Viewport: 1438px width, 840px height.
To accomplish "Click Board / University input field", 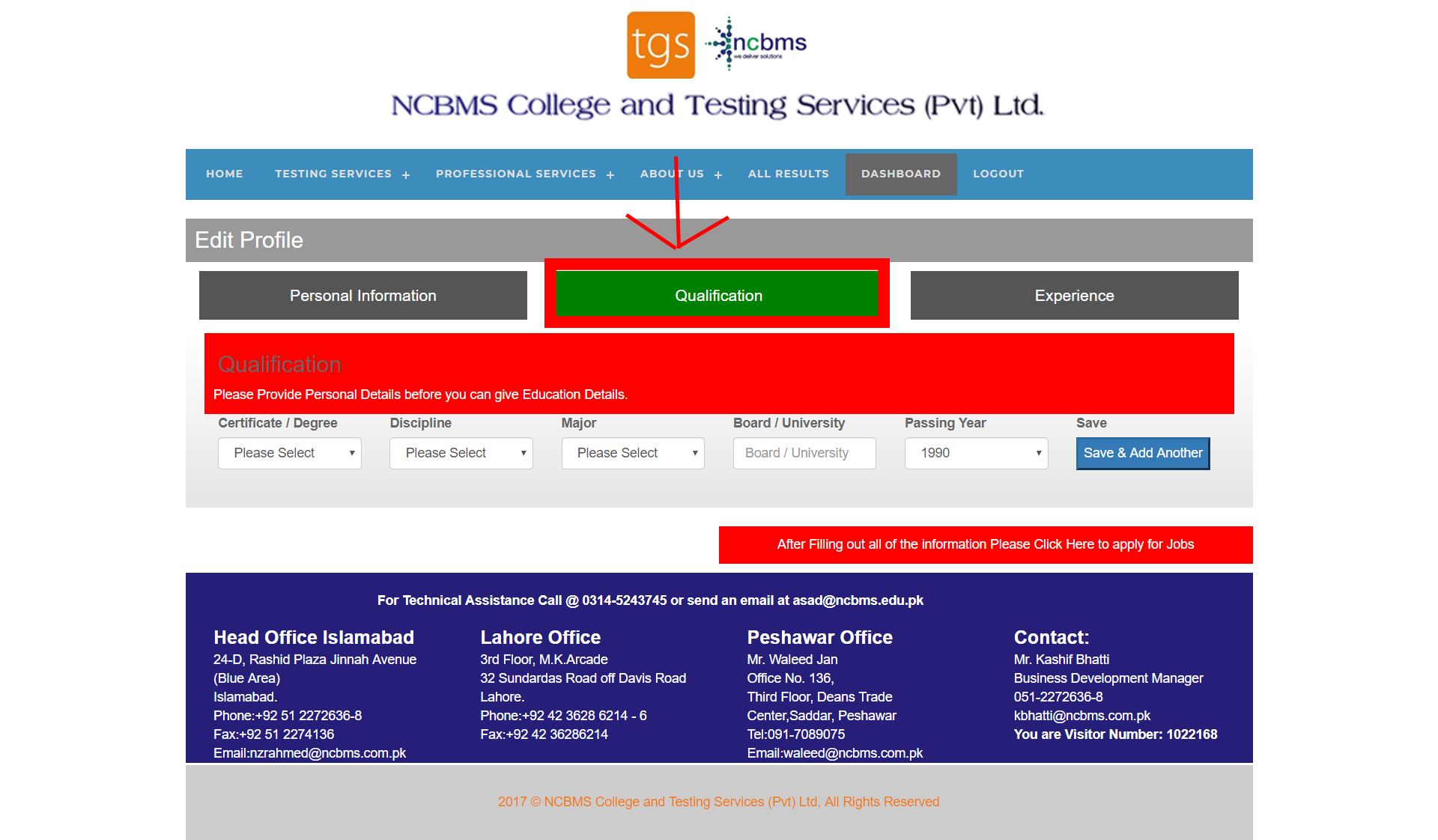I will click(804, 453).
